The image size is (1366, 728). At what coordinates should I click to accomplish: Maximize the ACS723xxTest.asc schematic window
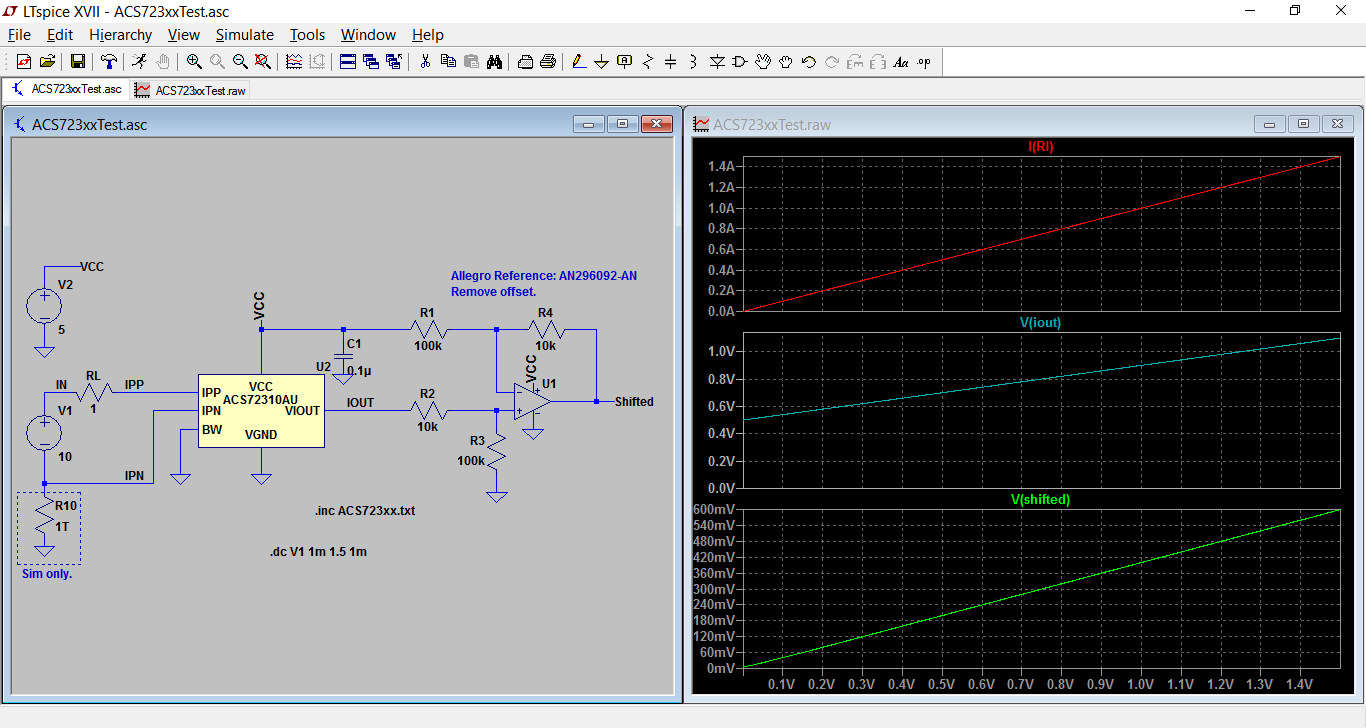[622, 124]
